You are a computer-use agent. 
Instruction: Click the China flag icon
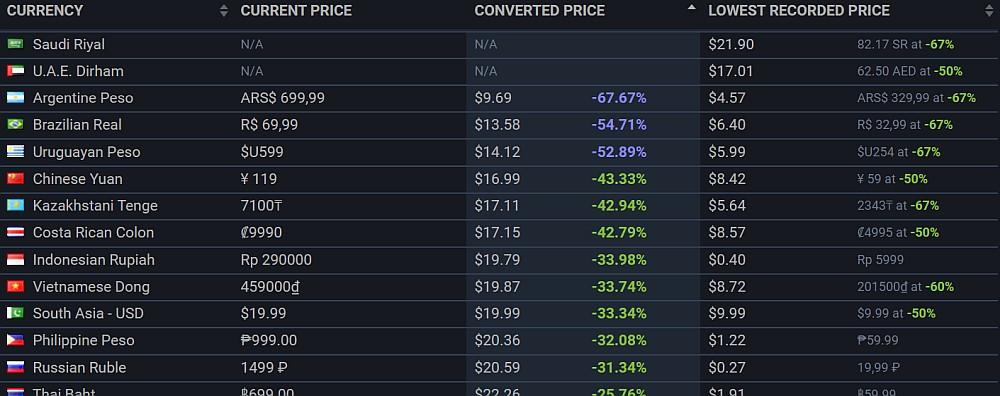[x=15, y=179]
